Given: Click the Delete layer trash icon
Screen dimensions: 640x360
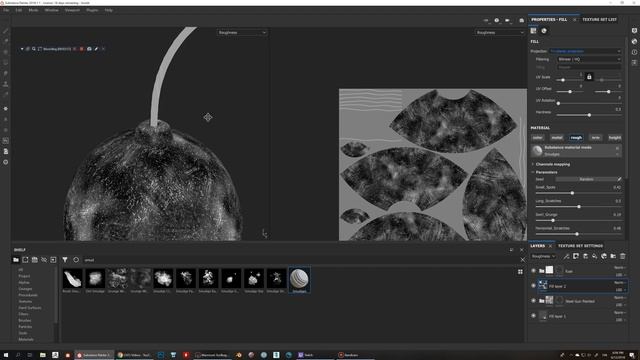Looking at the screenshot, I should pos(622,256).
